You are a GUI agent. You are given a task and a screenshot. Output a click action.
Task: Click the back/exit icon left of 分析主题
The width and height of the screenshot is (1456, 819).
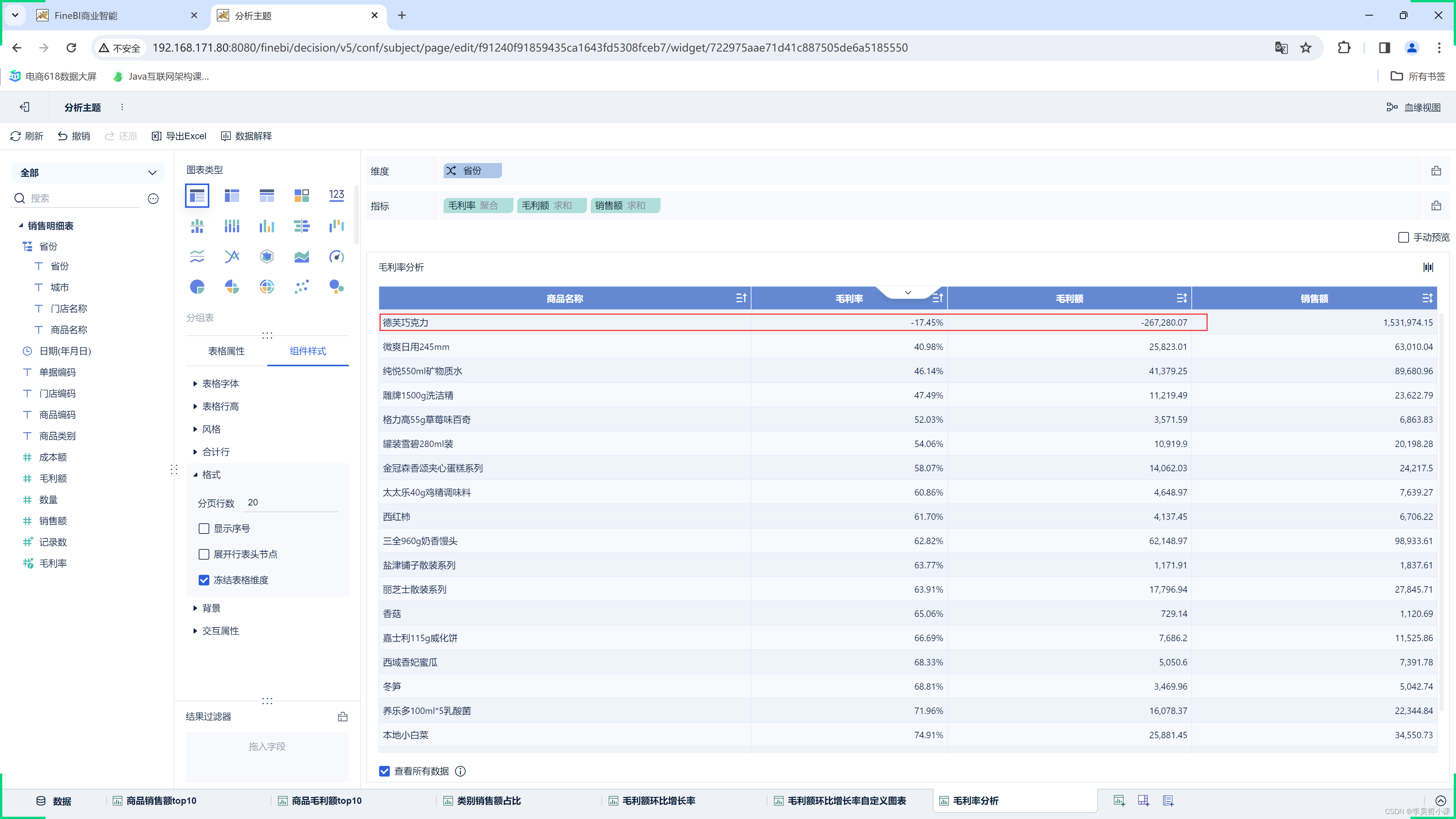click(24, 107)
